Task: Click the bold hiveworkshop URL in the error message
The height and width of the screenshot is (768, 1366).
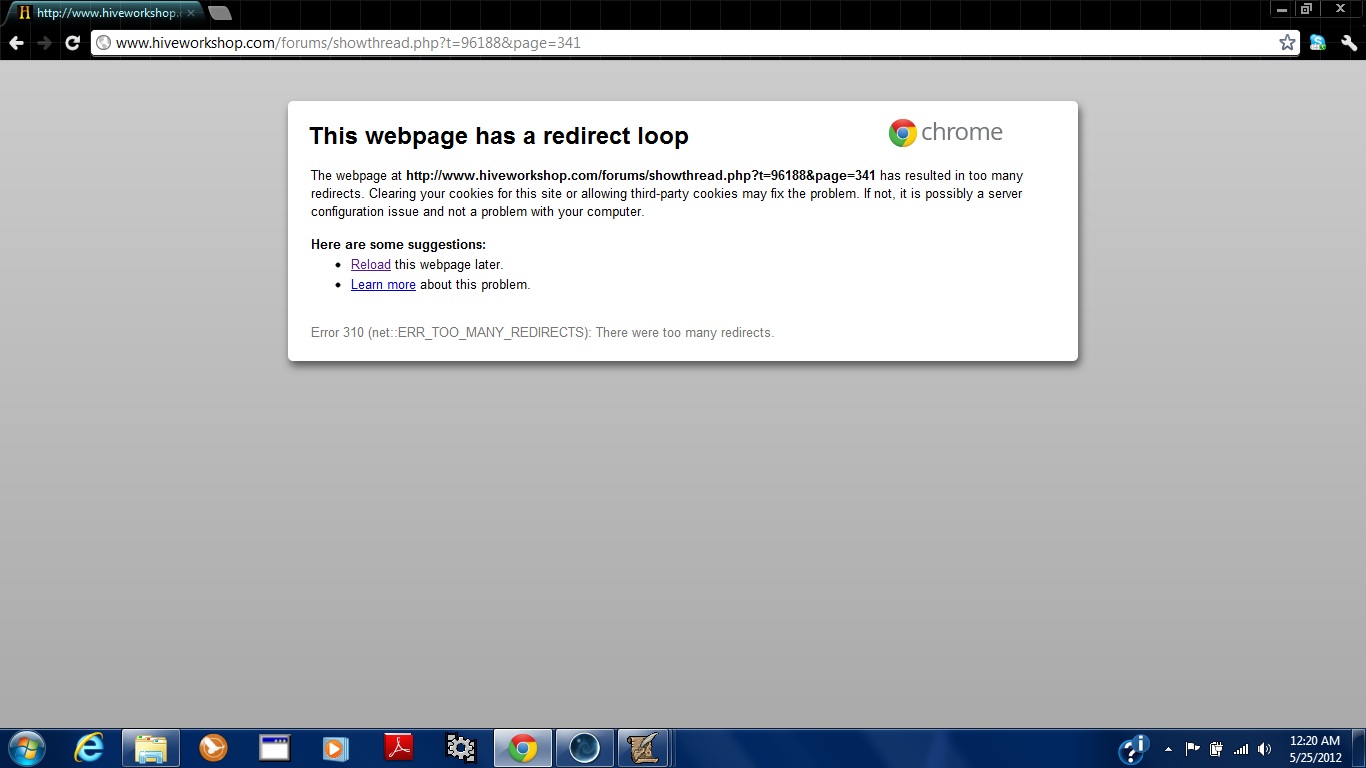Action: (640, 176)
